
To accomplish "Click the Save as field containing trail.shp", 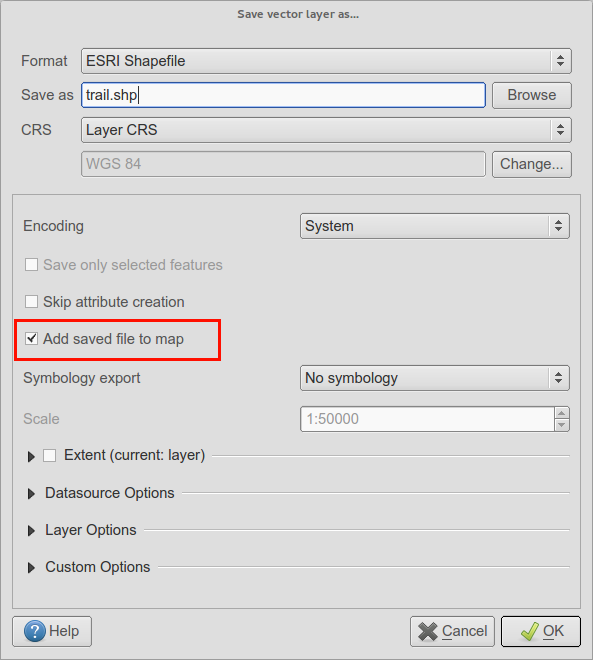I will [x=283, y=95].
